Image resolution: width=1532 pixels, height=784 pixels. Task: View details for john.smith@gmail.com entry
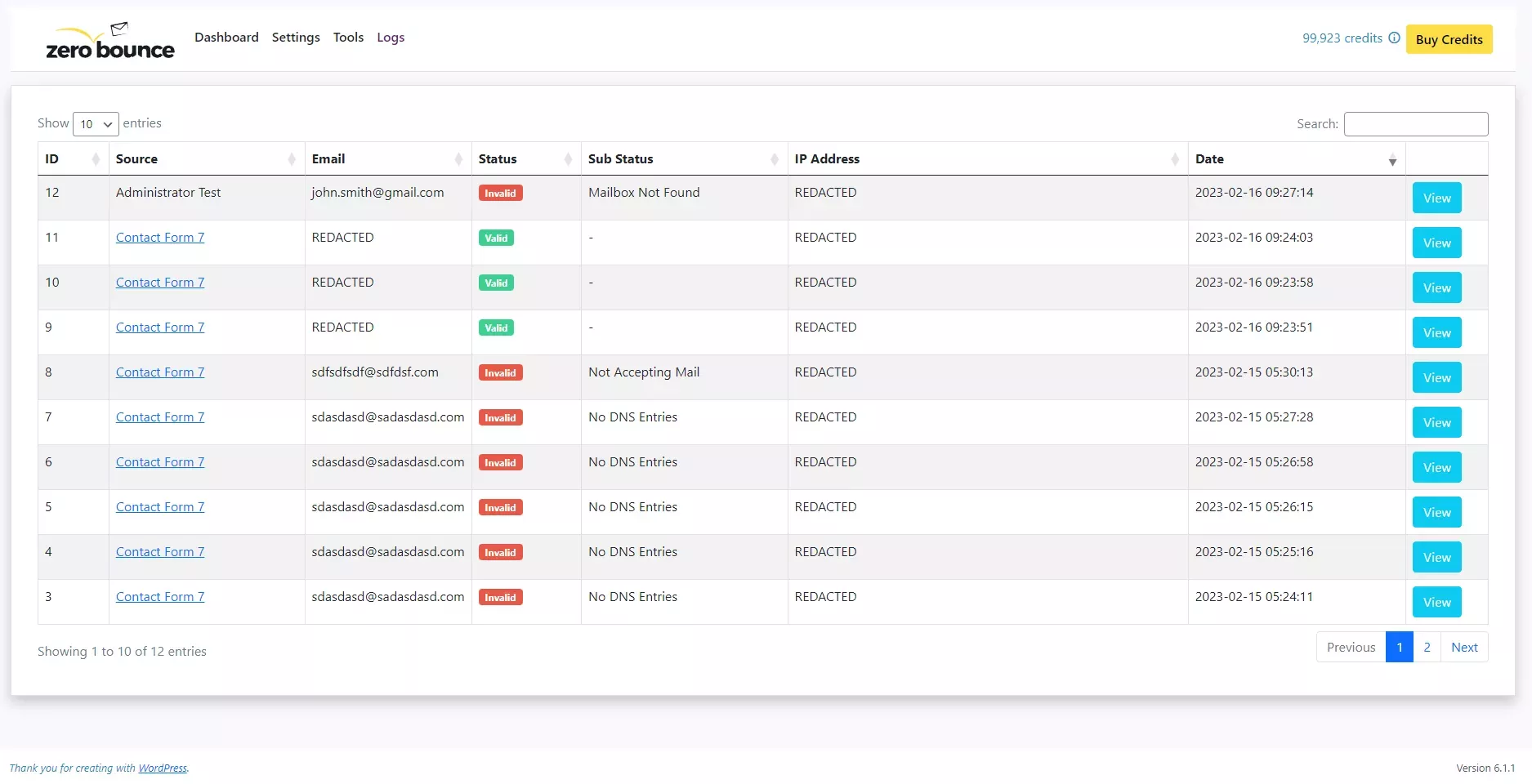[1436, 198]
